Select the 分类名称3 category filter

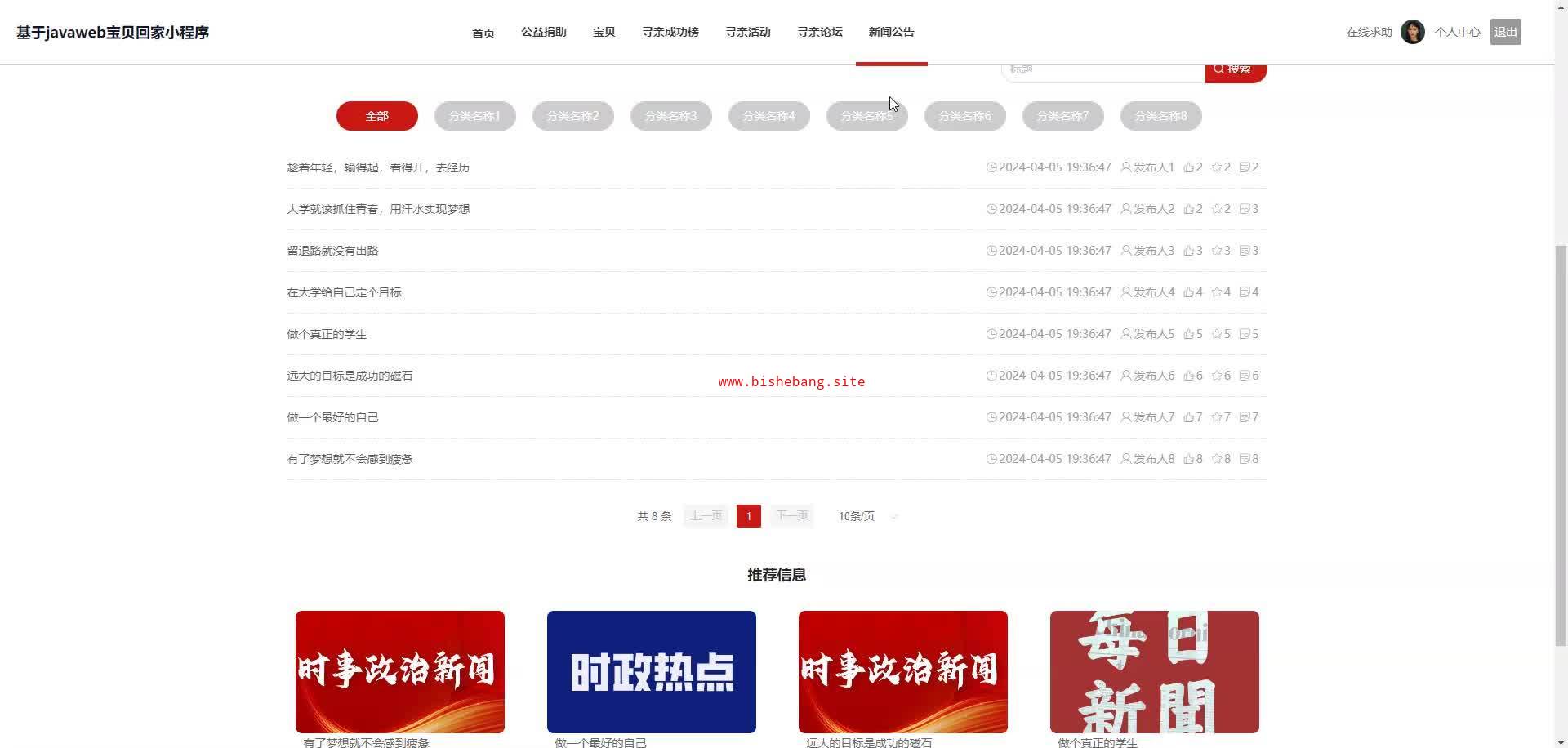pos(671,116)
